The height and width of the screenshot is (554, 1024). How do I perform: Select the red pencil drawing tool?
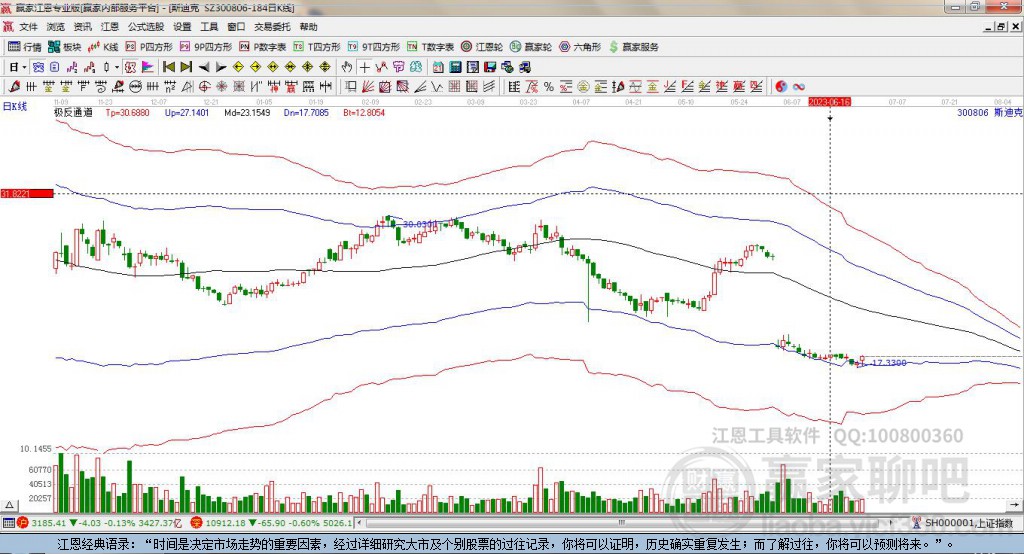pos(14,86)
